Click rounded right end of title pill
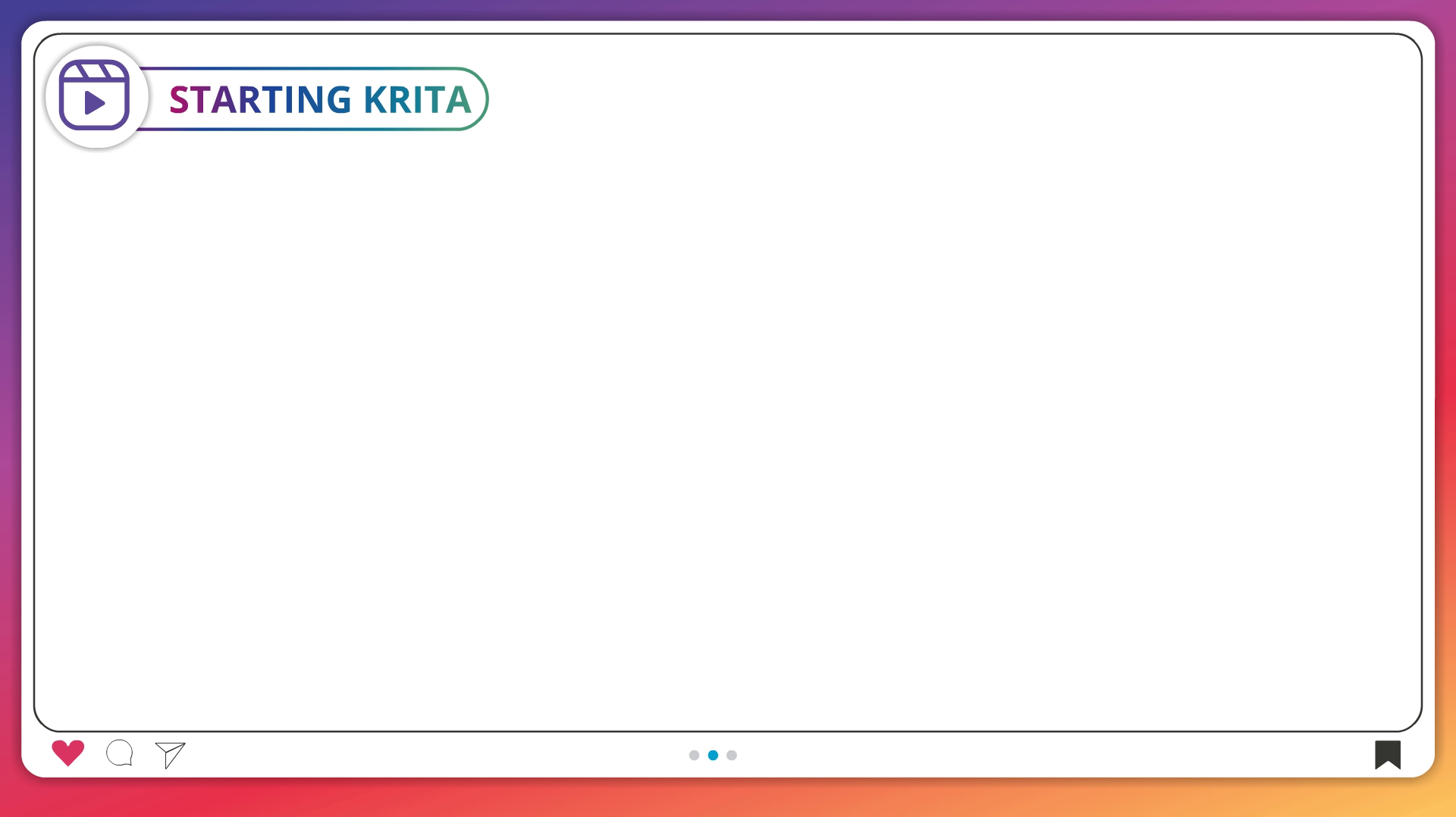This screenshot has width=1456, height=817. pyautogui.click(x=478, y=99)
